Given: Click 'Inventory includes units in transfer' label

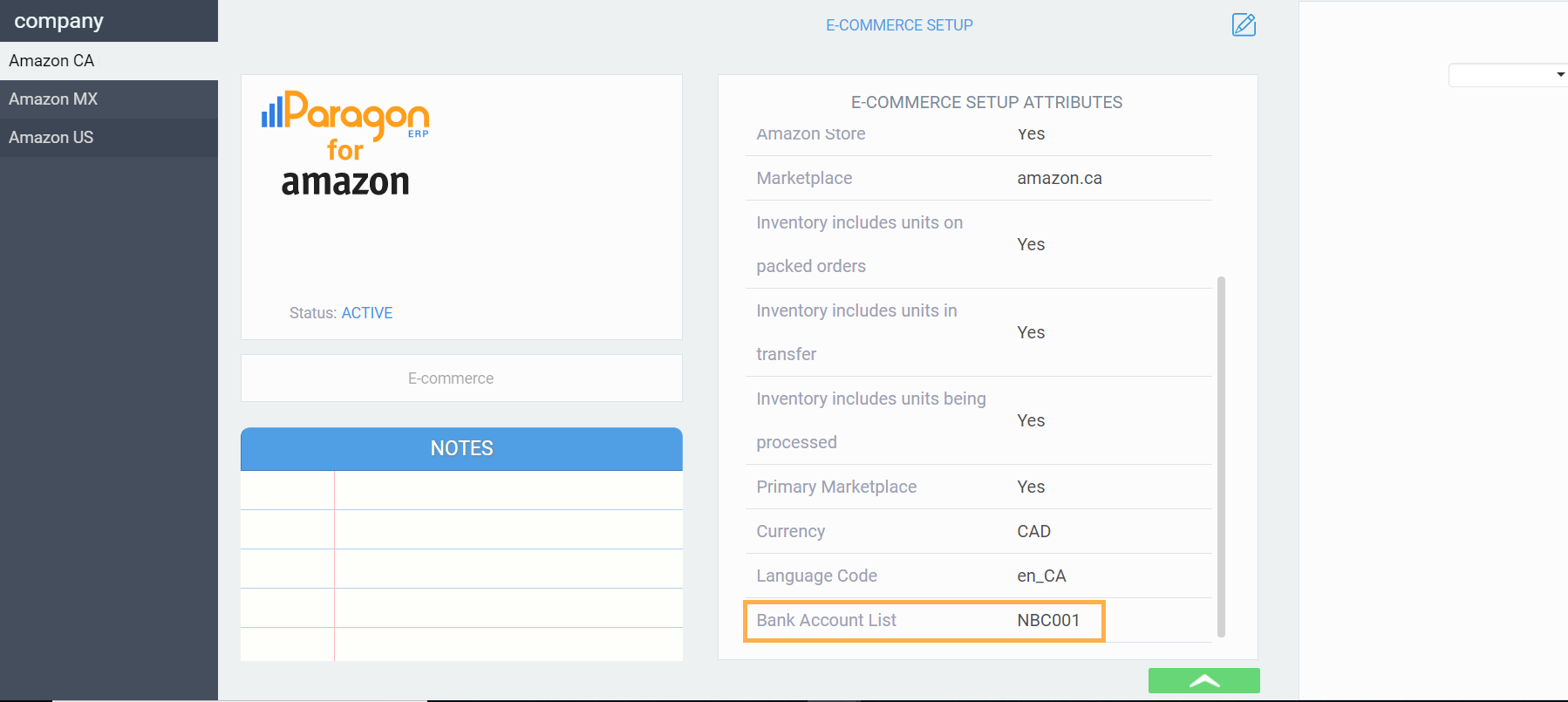Looking at the screenshot, I should [856, 332].
